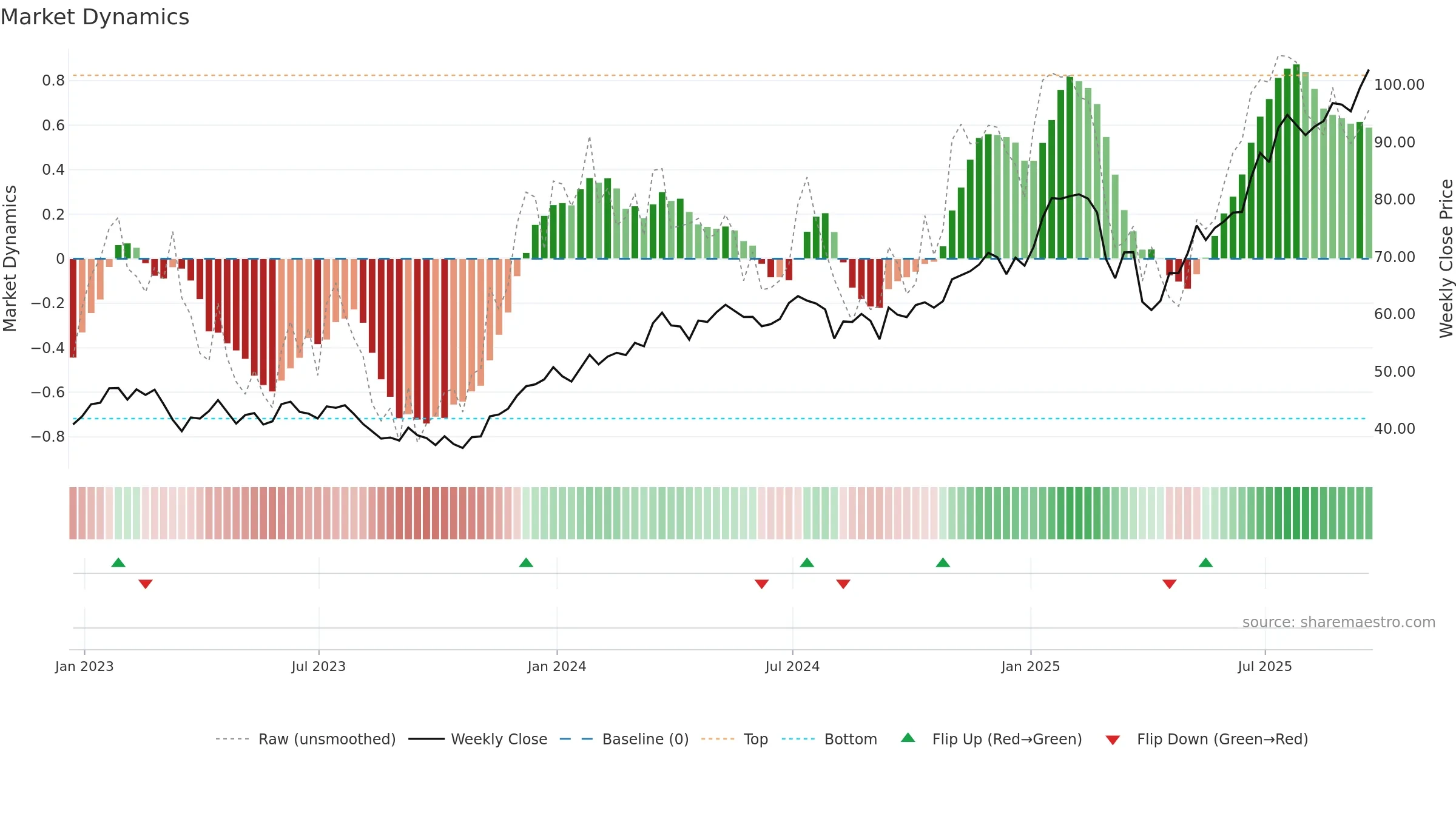Click the first green flip-up triangle, early 2023
Screen dimensions: 1456x819
(118, 562)
